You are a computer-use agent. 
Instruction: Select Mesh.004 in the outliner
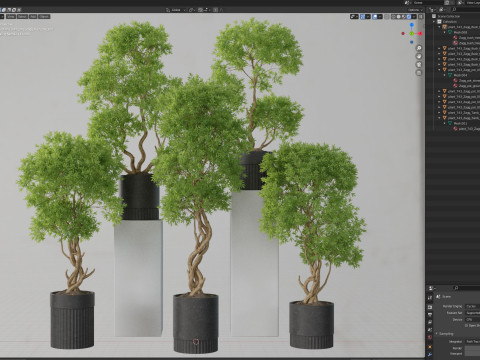pyautogui.click(x=460, y=75)
